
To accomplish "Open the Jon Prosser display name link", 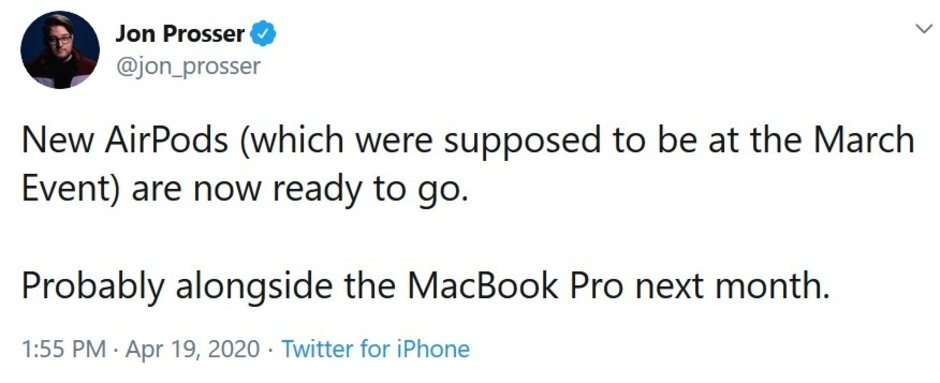I will pyautogui.click(x=180, y=34).
